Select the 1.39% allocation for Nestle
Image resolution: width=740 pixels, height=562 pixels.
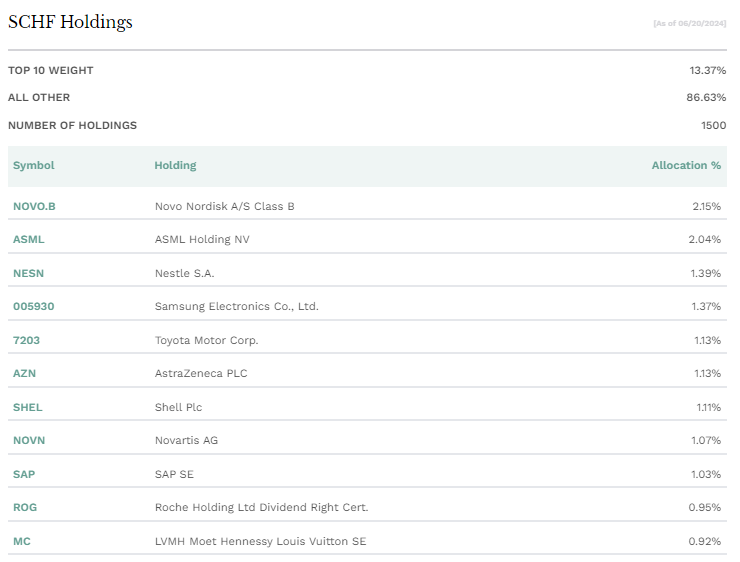[x=706, y=273]
